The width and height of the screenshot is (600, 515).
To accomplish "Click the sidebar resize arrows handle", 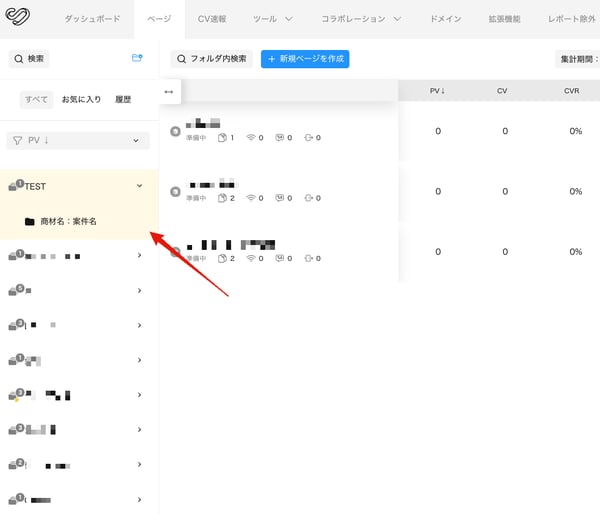I will [168, 92].
